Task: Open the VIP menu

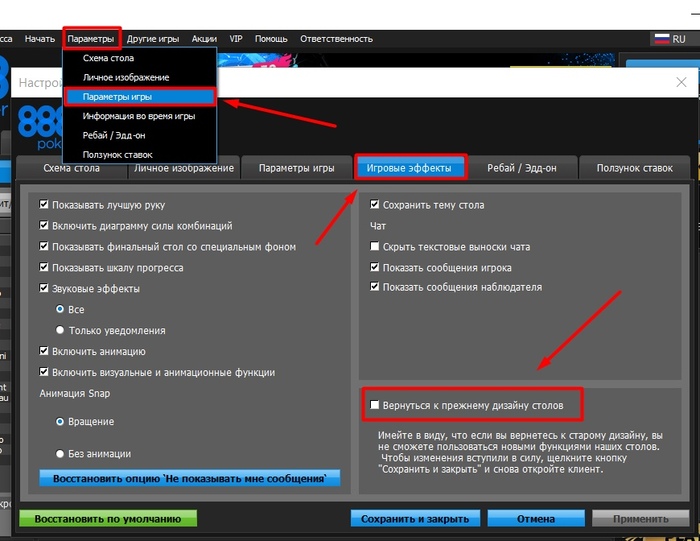Action: (236, 39)
